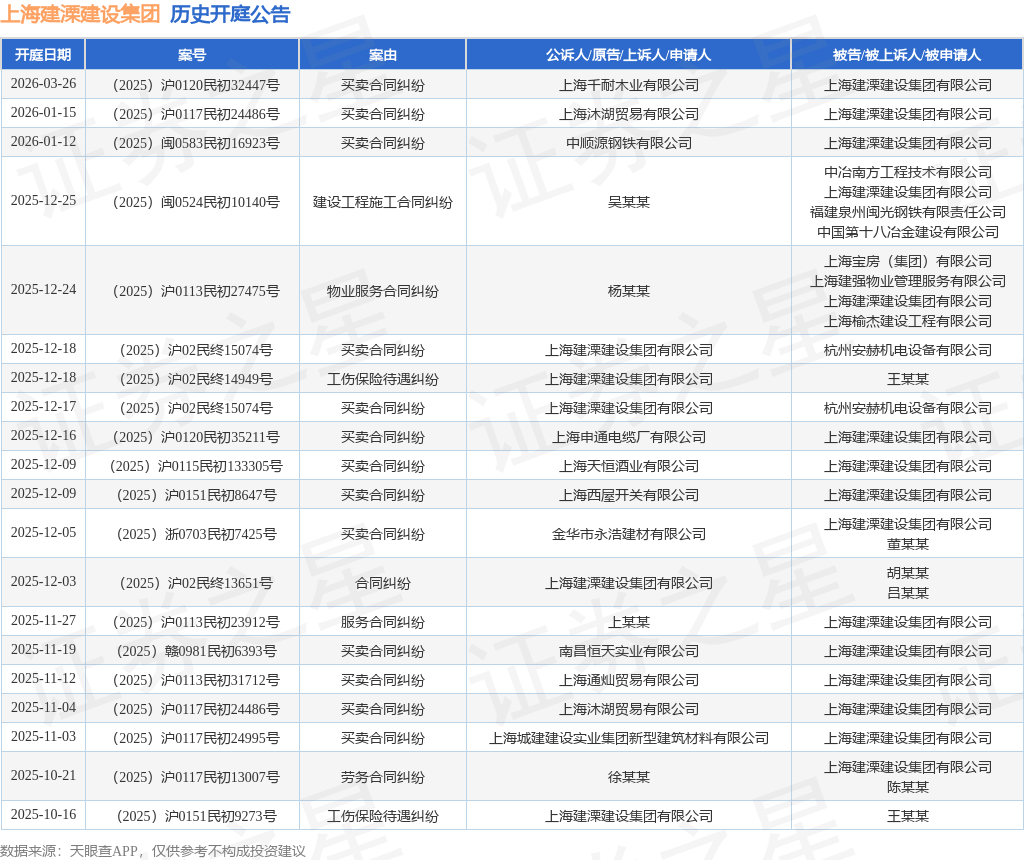The image size is (1024, 860).
Task: Click plaintiff 徐某某
Action: click(x=628, y=777)
